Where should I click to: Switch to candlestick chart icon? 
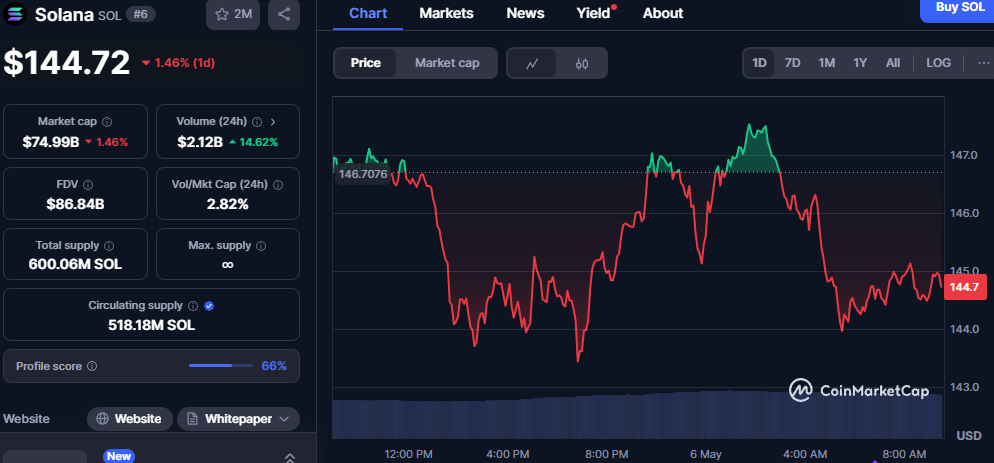pos(582,63)
